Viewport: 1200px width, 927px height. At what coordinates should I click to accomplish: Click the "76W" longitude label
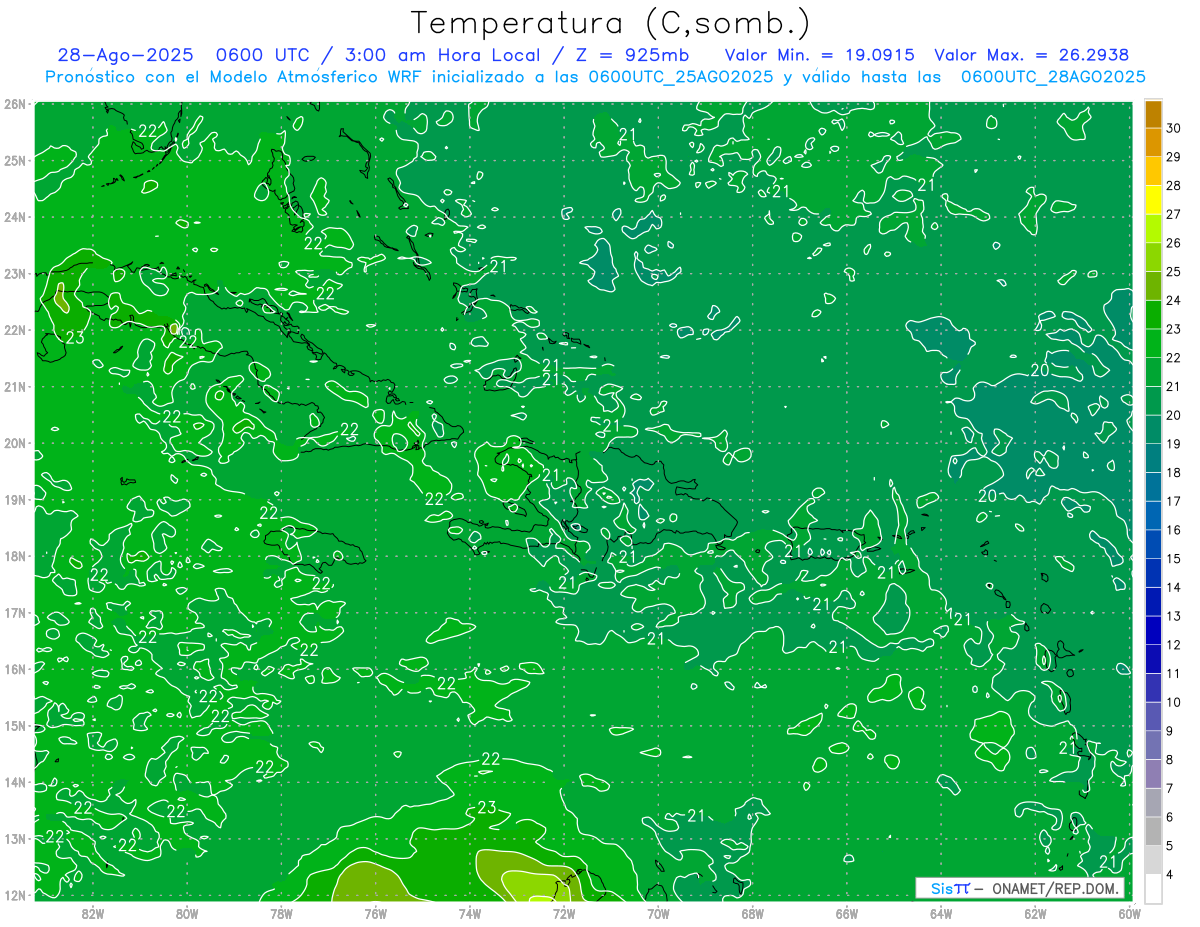[375, 912]
